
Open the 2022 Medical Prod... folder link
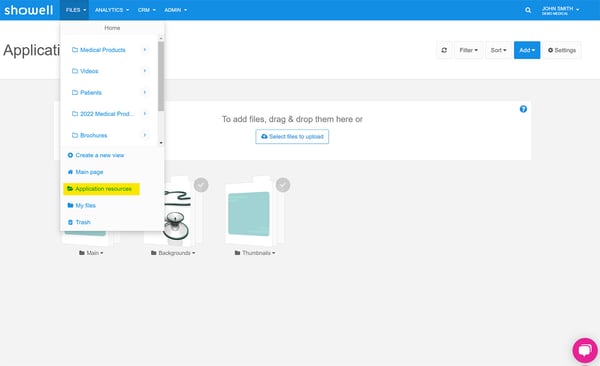[x=107, y=114]
